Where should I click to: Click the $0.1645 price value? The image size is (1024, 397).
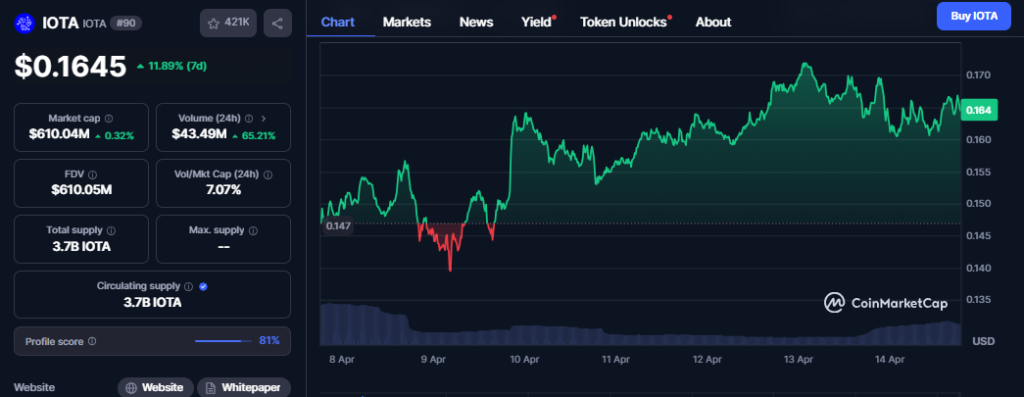pos(71,67)
